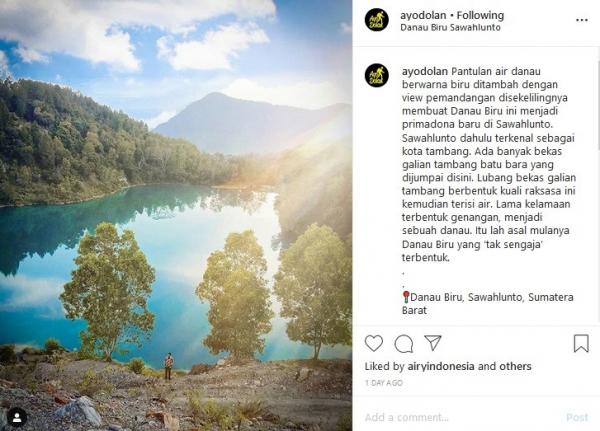
Task: Open the three-dot more options menu
Action: click(x=582, y=20)
